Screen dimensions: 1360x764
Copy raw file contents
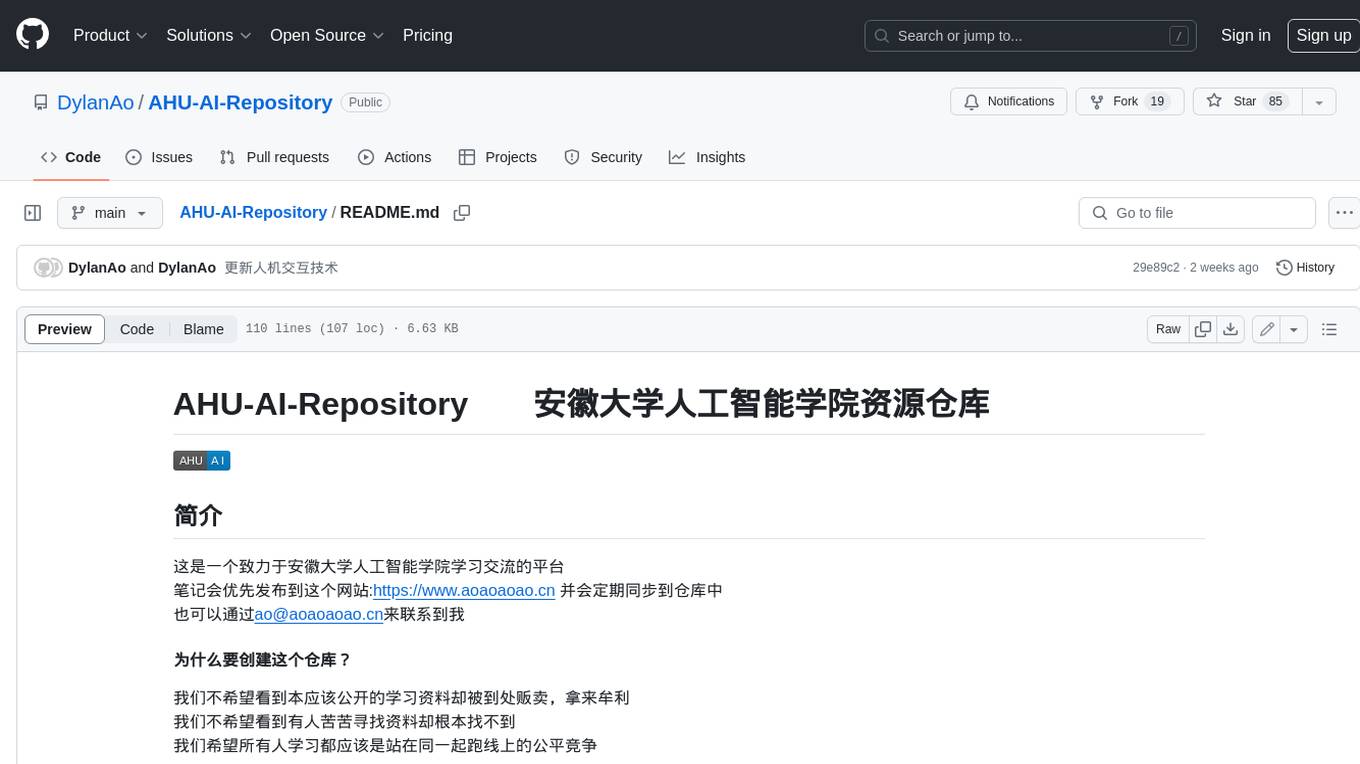click(1203, 329)
